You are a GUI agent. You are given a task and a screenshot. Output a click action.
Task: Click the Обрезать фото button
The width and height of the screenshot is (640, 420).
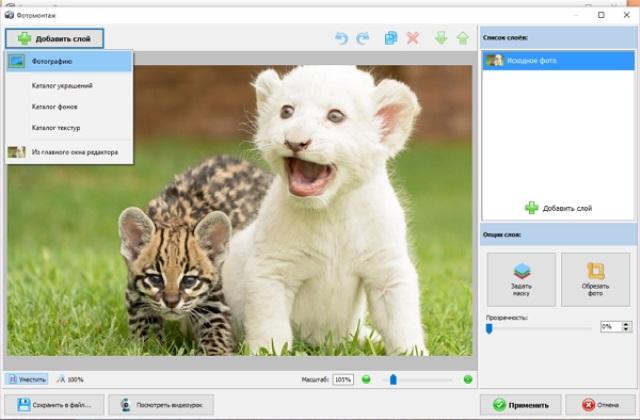pyautogui.click(x=595, y=280)
